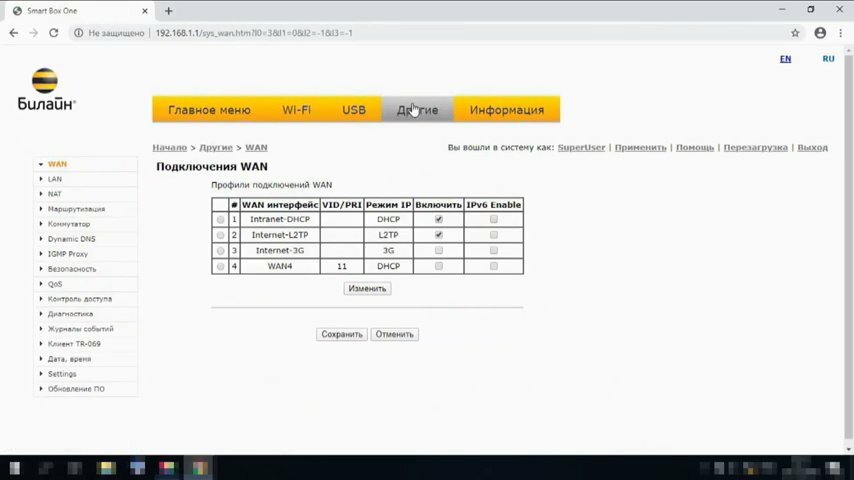Log out via Выход link

click(813, 148)
